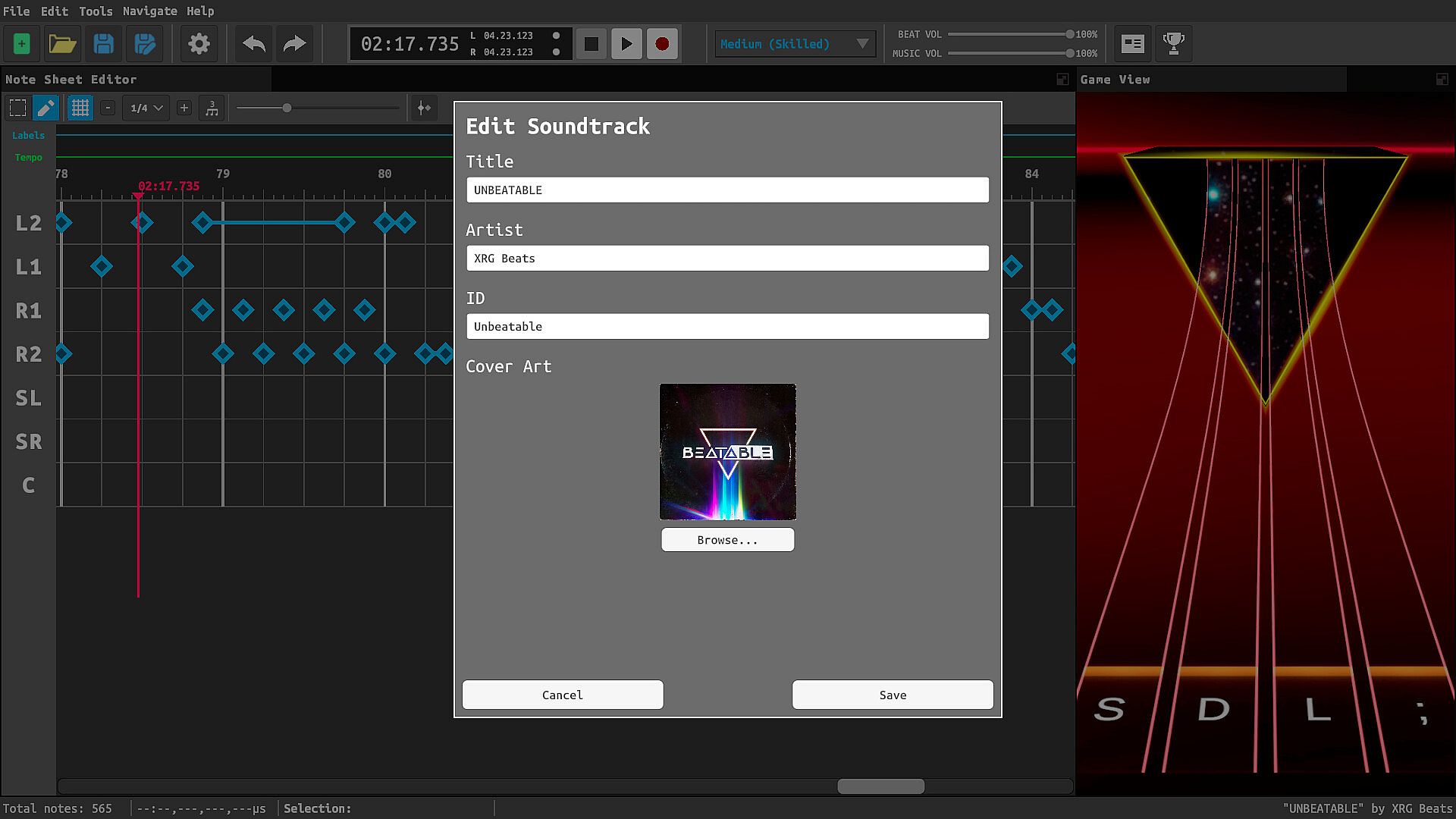Viewport: 1456px width, 819px height.
Task: Open the Navigate menu
Action: (x=149, y=11)
